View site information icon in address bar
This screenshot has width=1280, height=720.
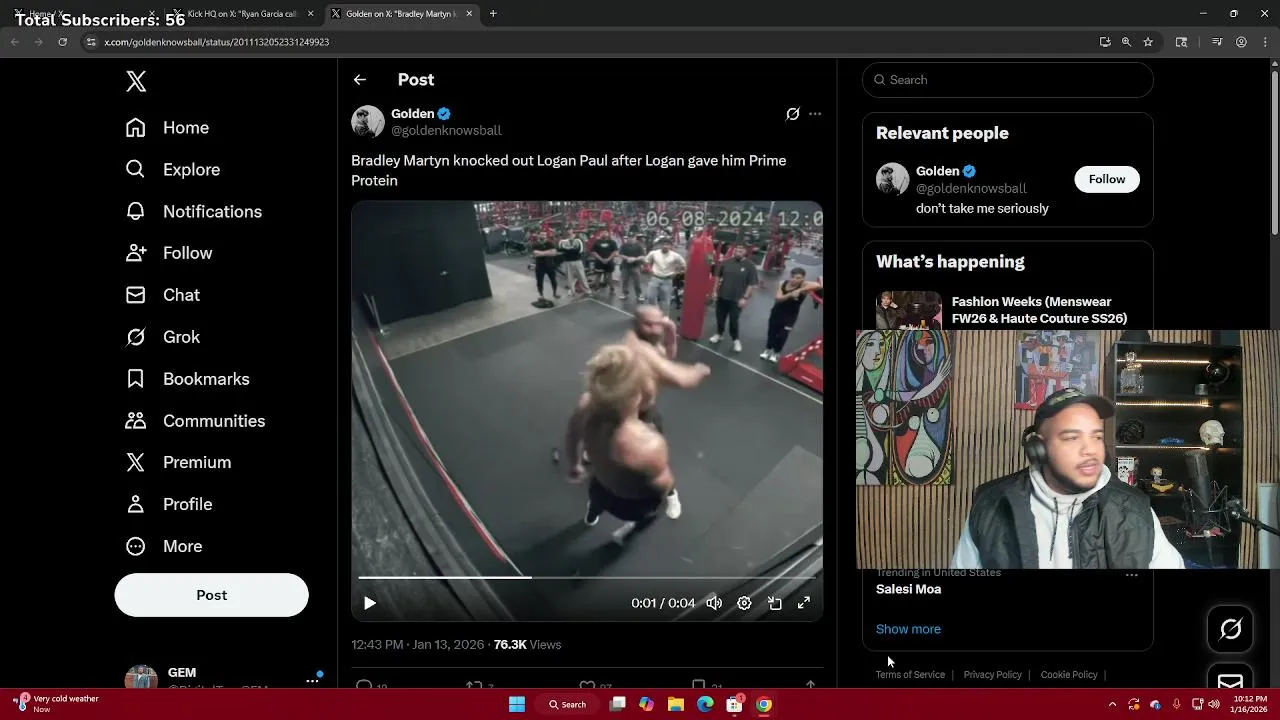click(x=91, y=42)
